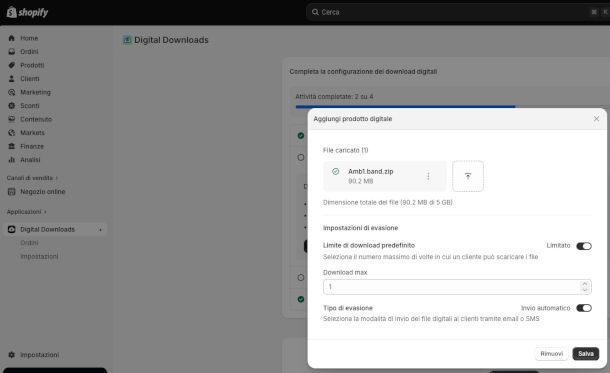Click the Finanze bank icon
610x373 pixels.
(x=12, y=146)
